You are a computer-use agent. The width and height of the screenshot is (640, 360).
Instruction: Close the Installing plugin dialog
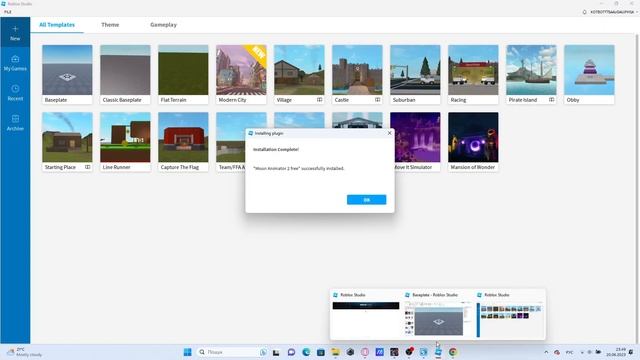tap(389, 133)
